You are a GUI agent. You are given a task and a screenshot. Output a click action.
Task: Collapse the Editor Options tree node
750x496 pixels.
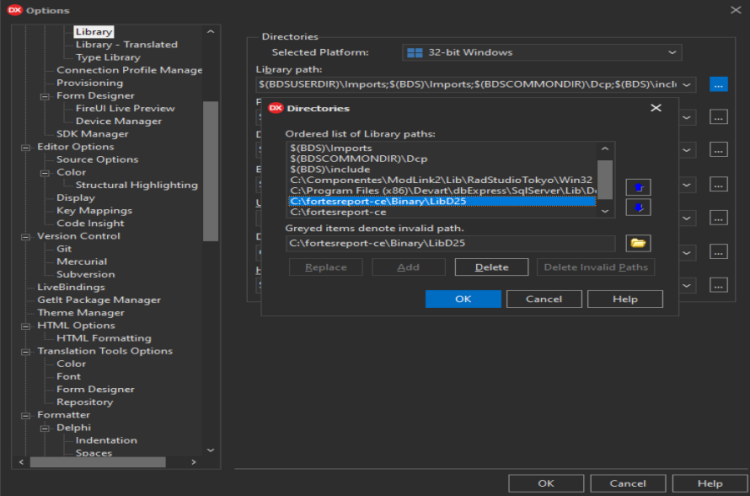[x=25, y=147]
